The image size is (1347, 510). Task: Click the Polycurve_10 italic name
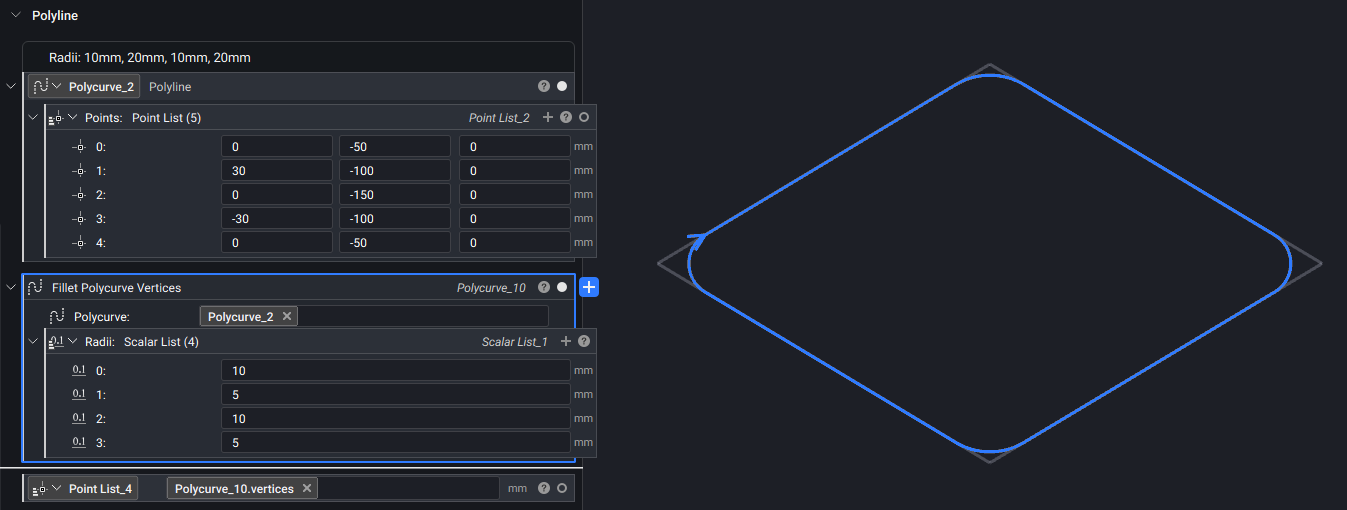[x=491, y=288]
